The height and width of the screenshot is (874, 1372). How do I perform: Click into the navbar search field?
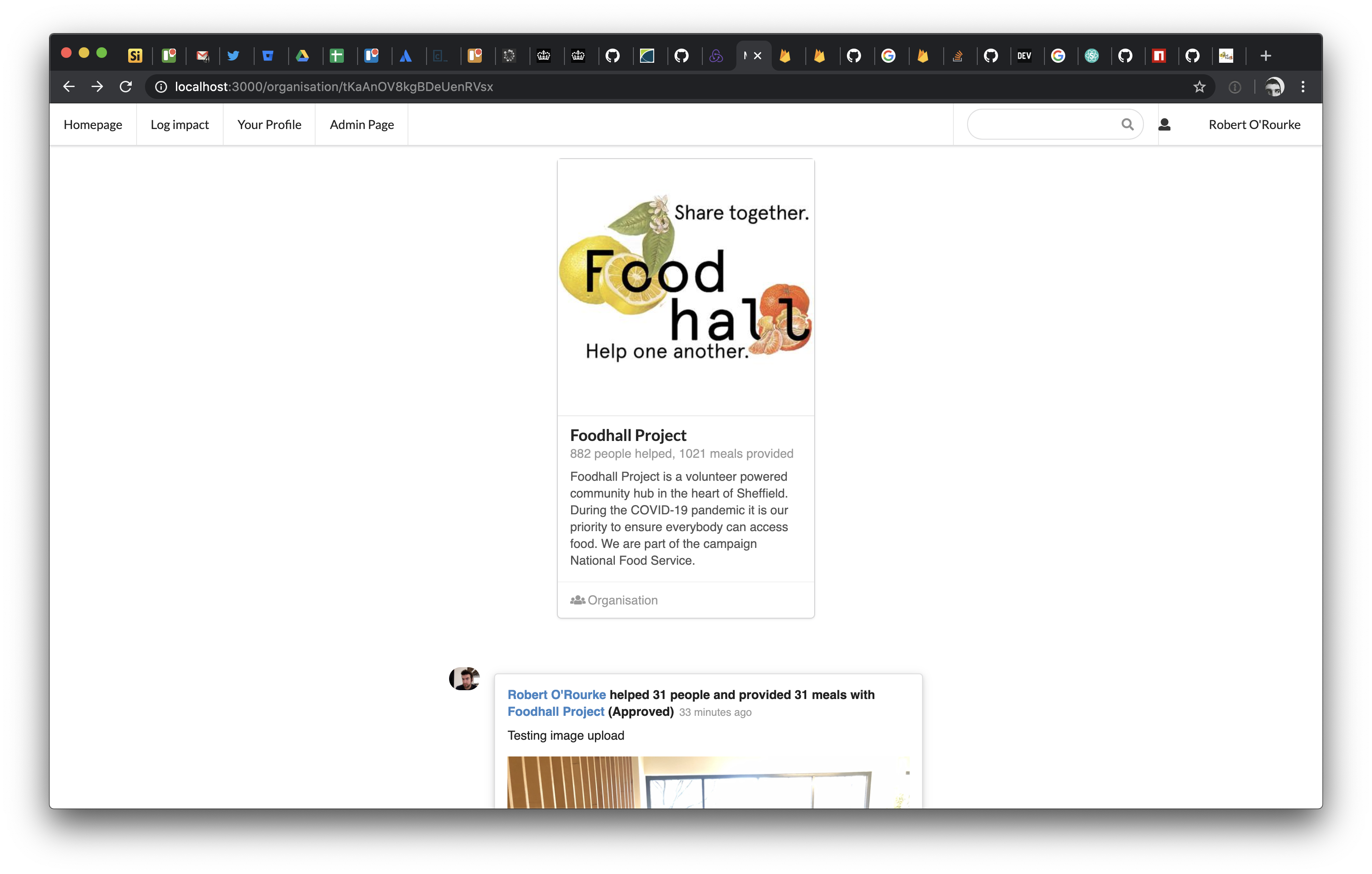[x=1043, y=124]
